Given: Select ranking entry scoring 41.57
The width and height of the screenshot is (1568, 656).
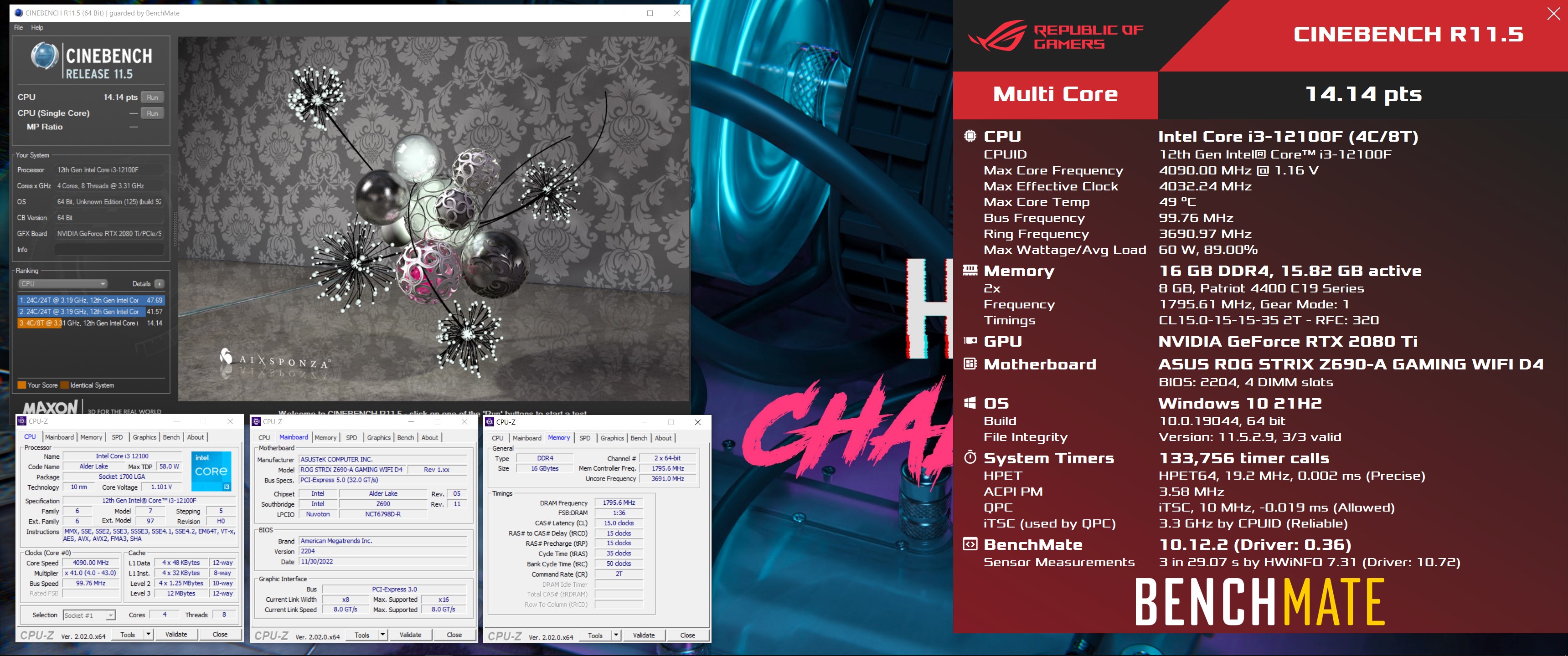Looking at the screenshot, I should click(91, 312).
